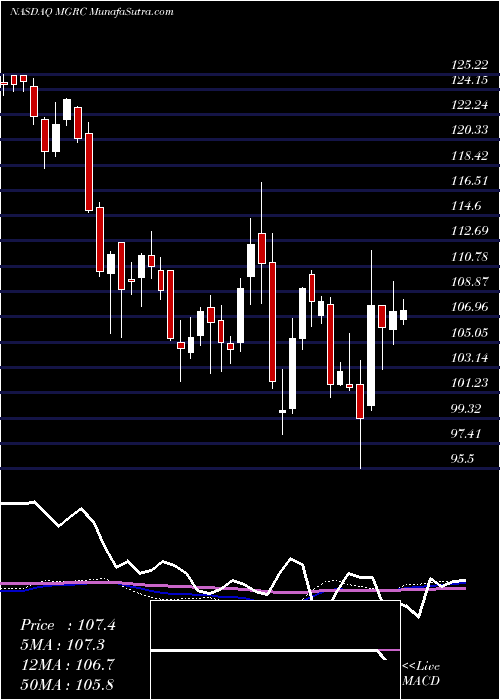Select the 116.51 price axis label
This screenshot has height=700, width=500.
[x=469, y=181]
